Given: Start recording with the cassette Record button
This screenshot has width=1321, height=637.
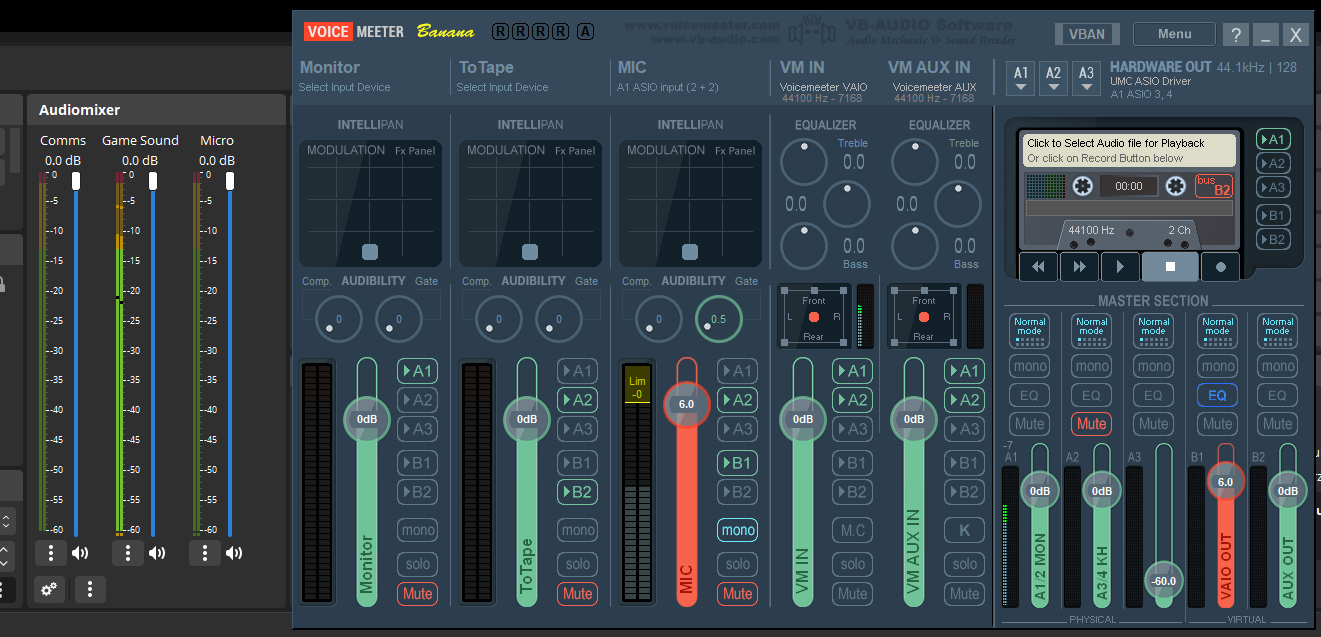Looking at the screenshot, I should pyautogui.click(x=1220, y=267).
